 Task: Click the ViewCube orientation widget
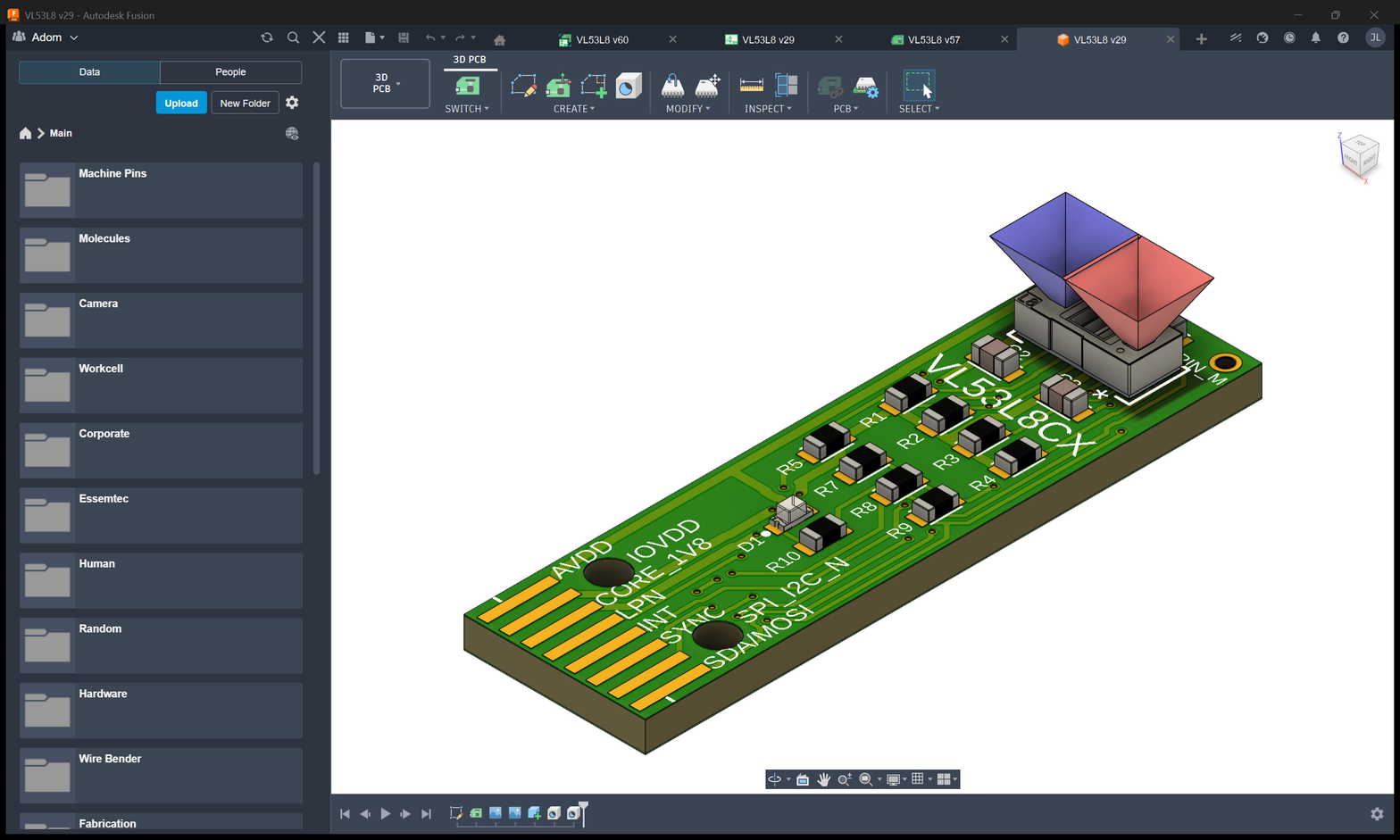(1359, 157)
